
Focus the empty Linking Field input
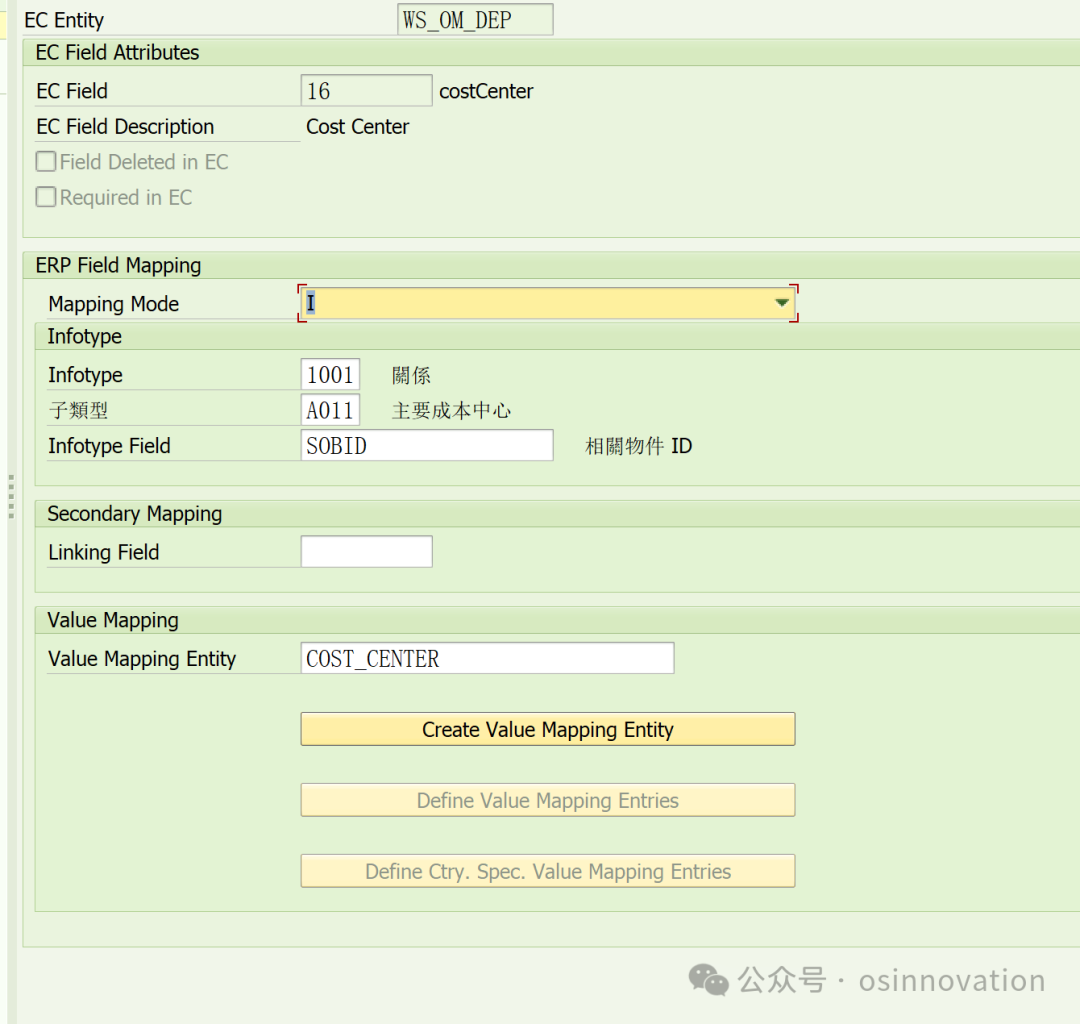(366, 552)
